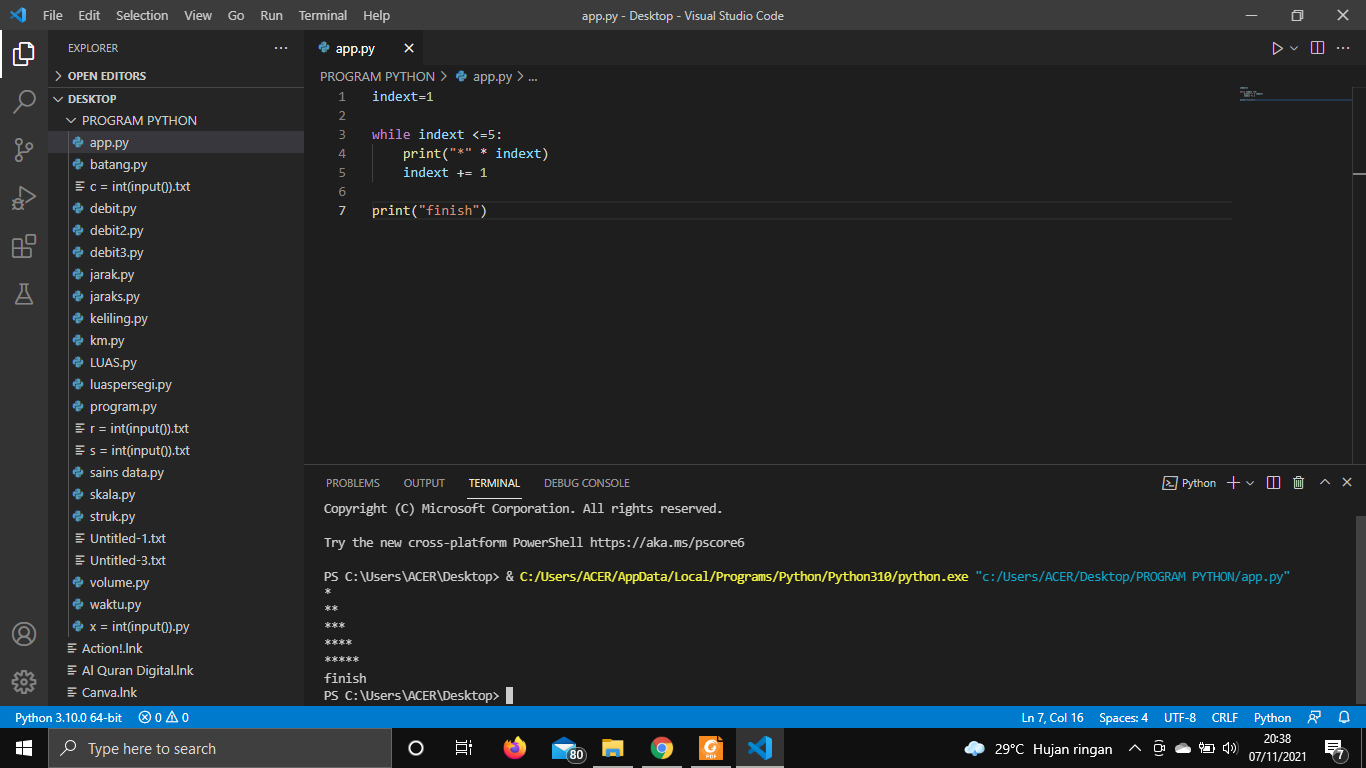Toggle maximized terminal panel size
Screen dimensions: 1366x768
coord(1324,483)
